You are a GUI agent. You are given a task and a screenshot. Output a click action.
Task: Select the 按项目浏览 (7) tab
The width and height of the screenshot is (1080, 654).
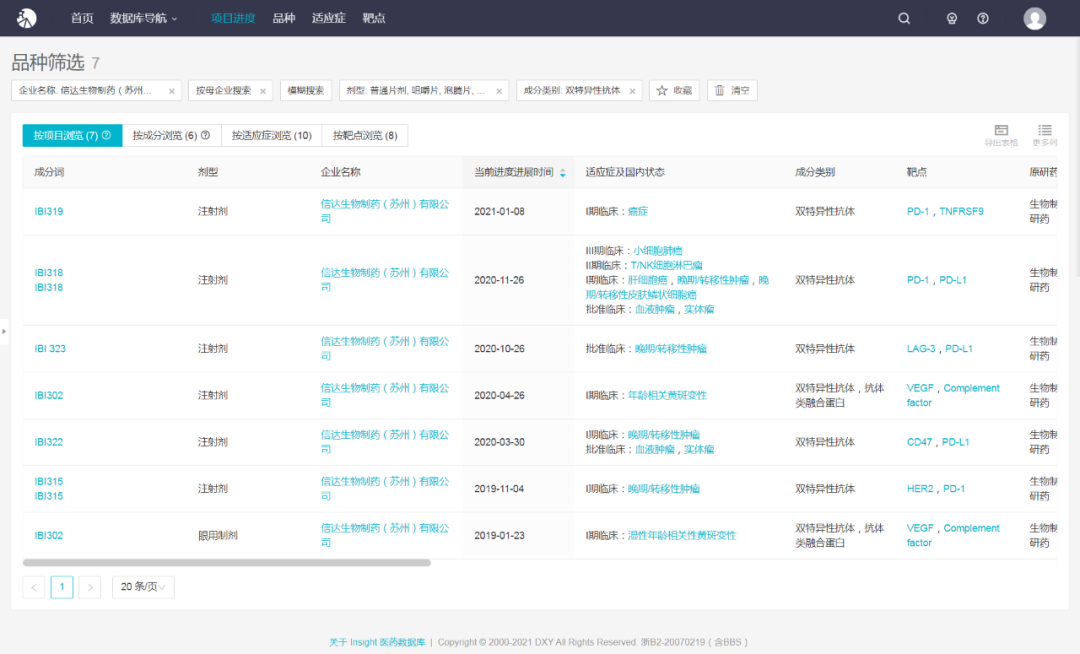click(x=72, y=136)
